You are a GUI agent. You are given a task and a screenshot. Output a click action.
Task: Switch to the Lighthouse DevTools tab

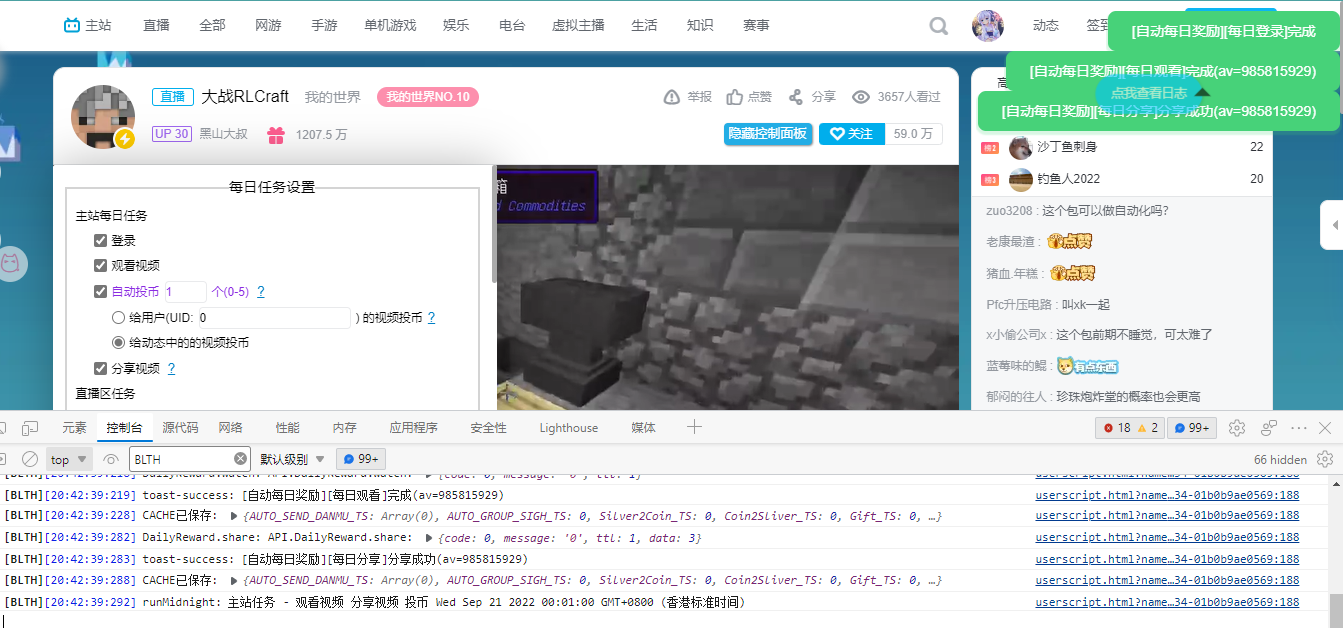coord(569,428)
